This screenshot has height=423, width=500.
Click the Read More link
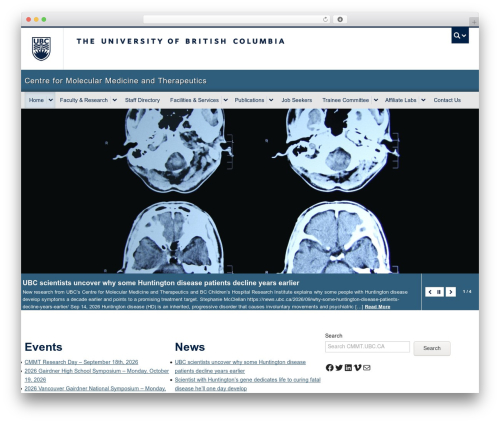pyautogui.click(x=377, y=307)
